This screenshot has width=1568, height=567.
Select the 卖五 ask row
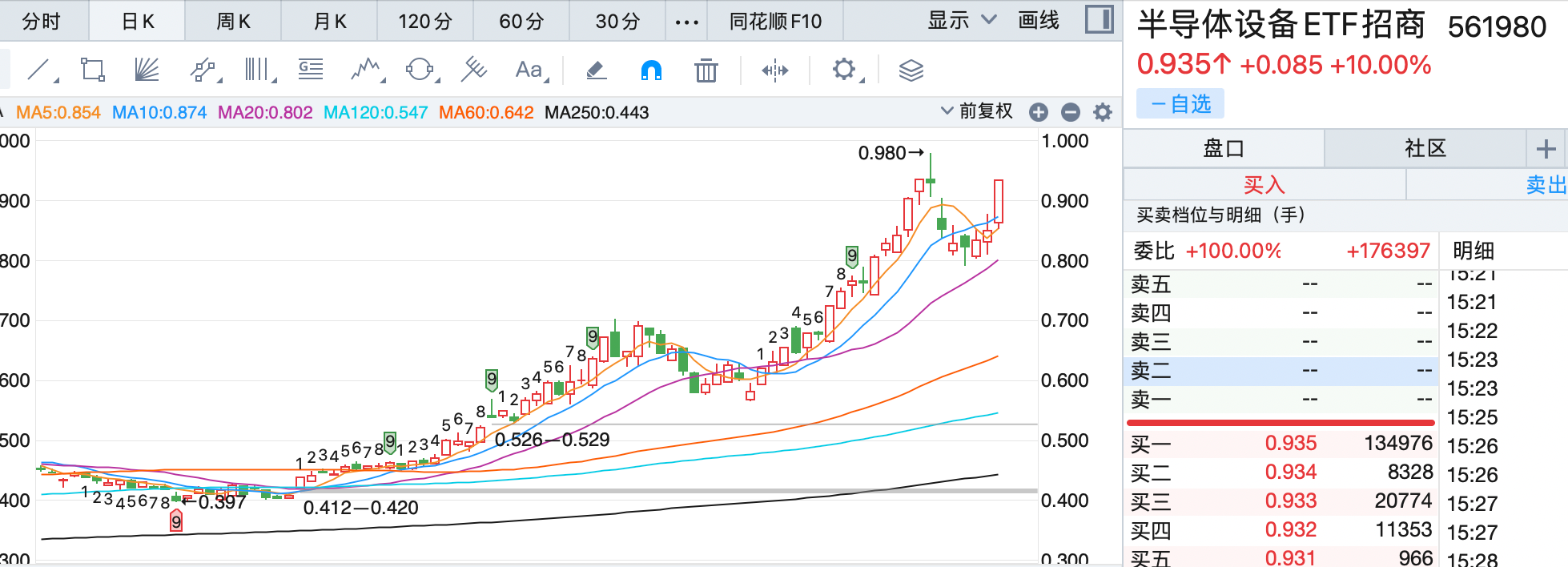[1281, 283]
